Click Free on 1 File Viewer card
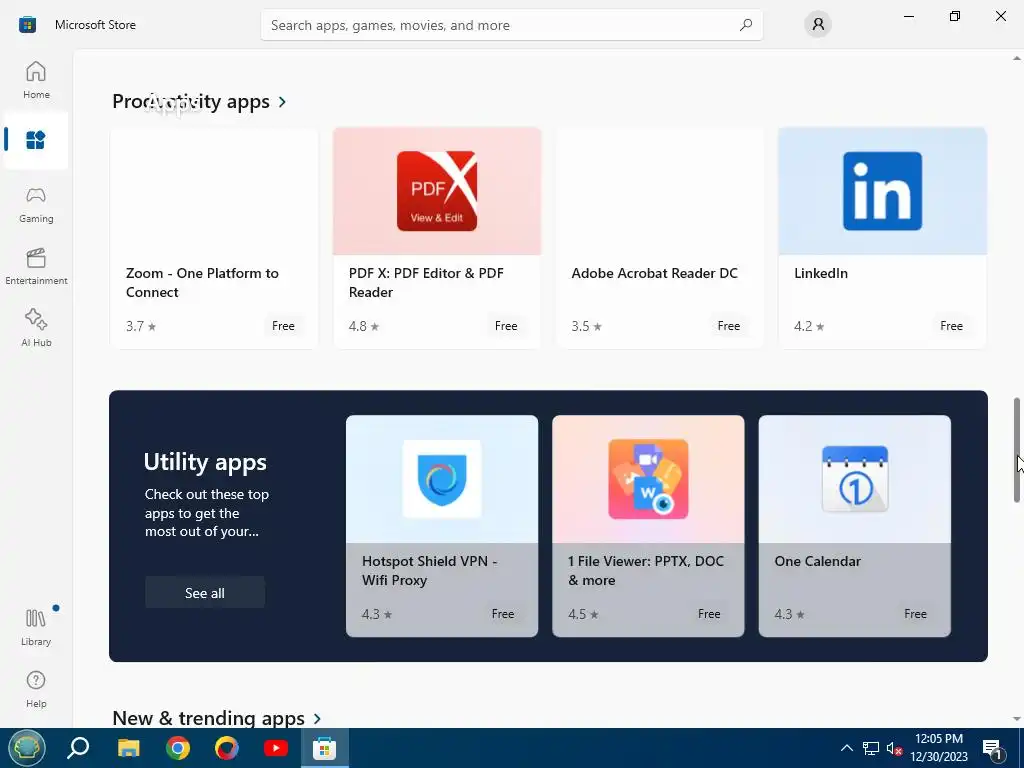The image size is (1024, 768). coord(709,614)
